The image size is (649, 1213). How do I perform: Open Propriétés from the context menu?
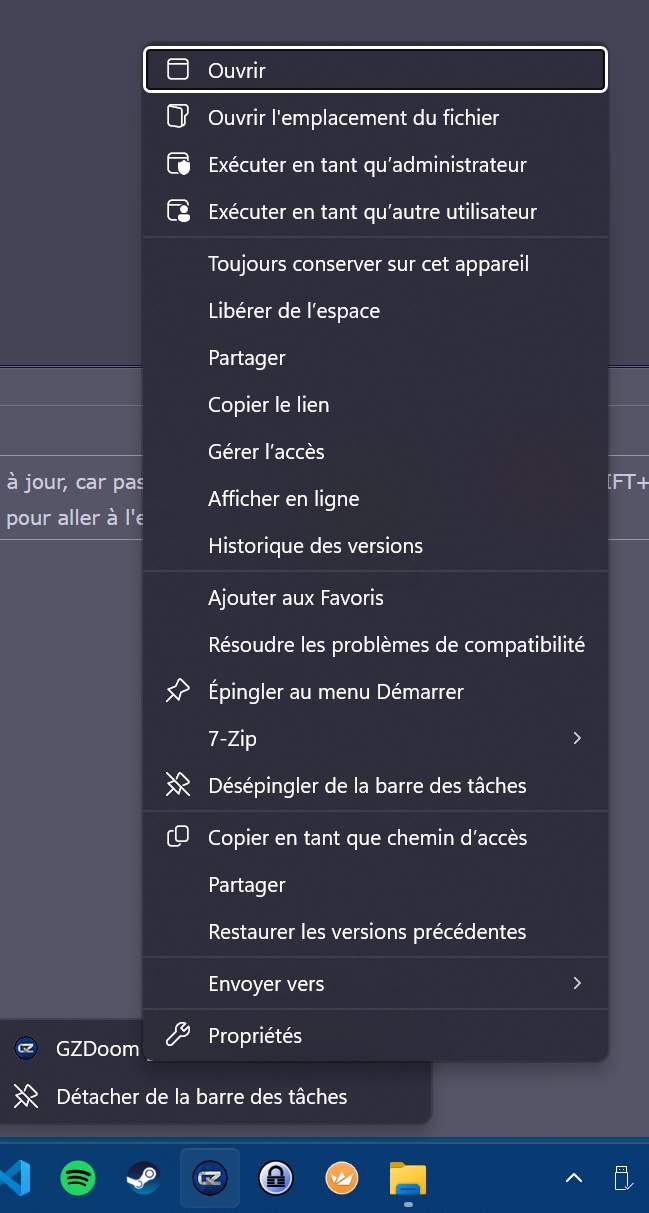(255, 1036)
